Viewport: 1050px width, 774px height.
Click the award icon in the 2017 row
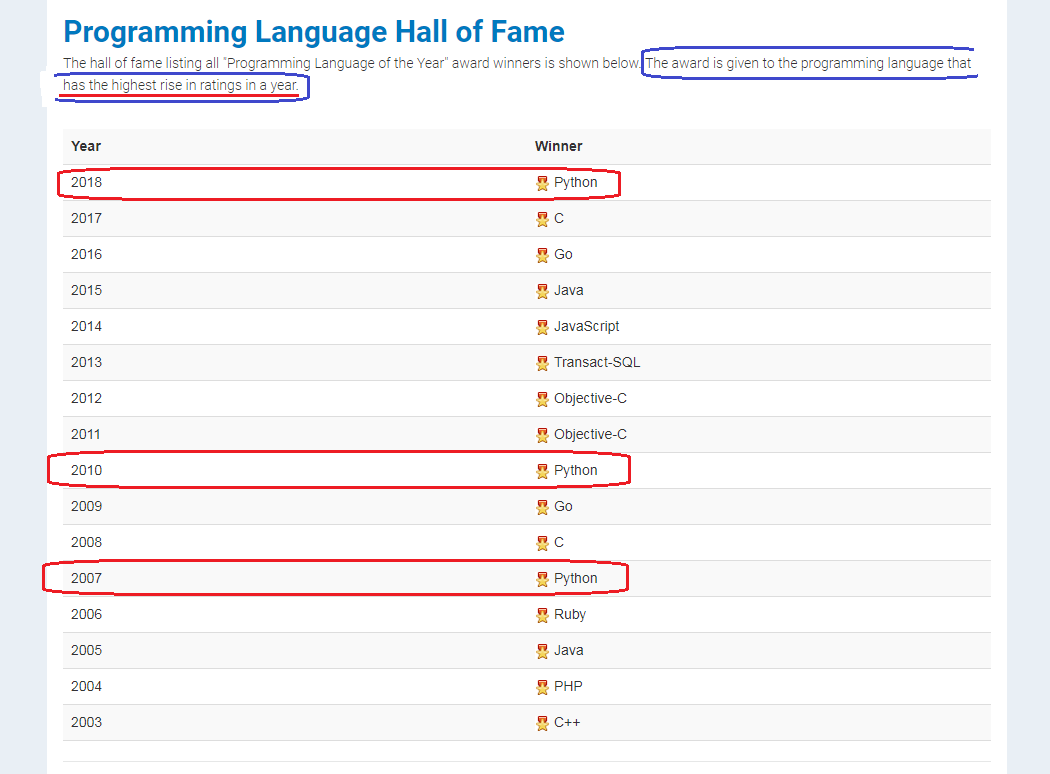pyautogui.click(x=542, y=220)
